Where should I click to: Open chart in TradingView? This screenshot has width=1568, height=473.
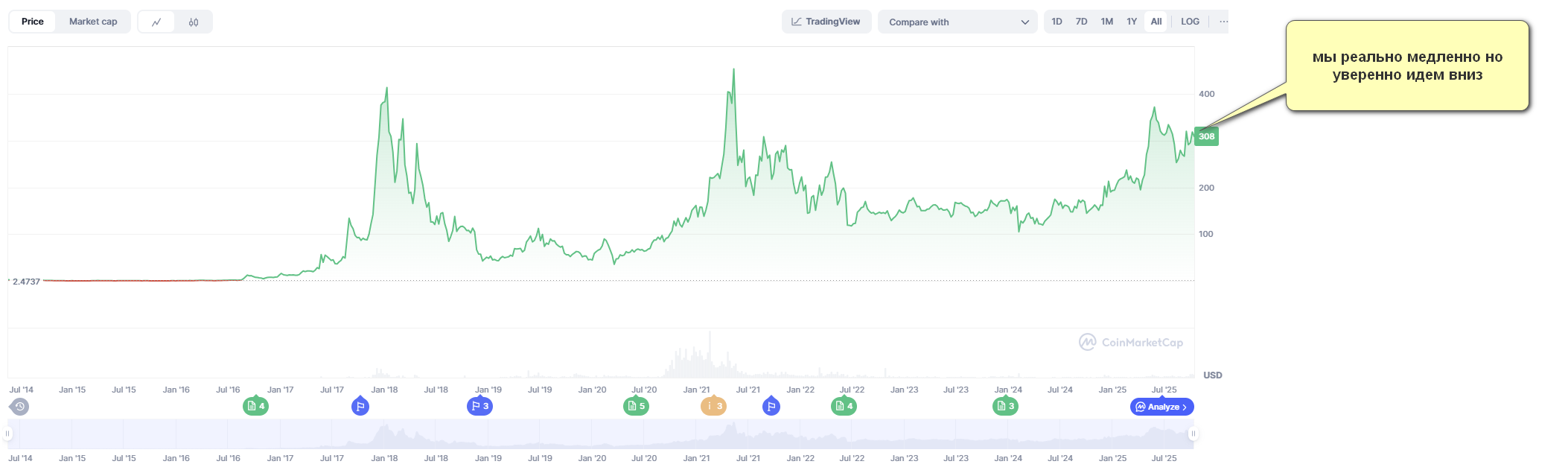(826, 22)
